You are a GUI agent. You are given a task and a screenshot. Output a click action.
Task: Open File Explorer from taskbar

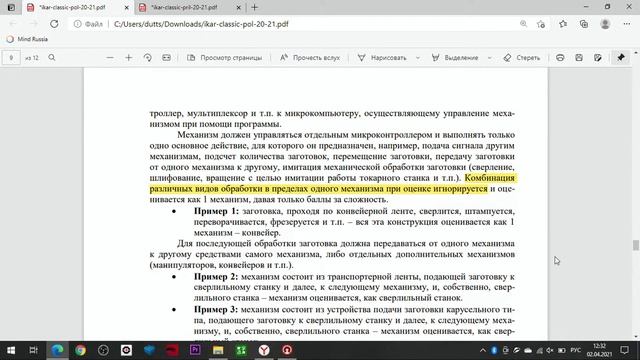[218, 350]
